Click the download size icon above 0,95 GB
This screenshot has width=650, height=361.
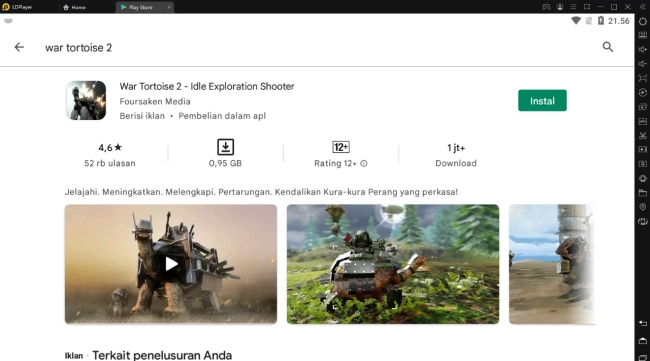pyautogui.click(x=226, y=147)
